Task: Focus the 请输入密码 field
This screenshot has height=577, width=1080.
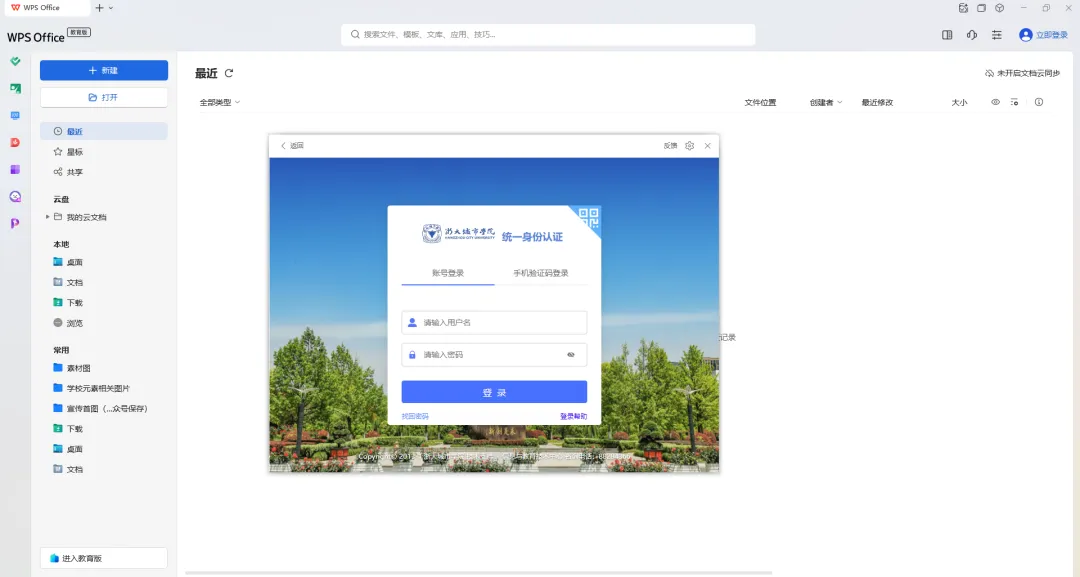Action: (x=494, y=355)
